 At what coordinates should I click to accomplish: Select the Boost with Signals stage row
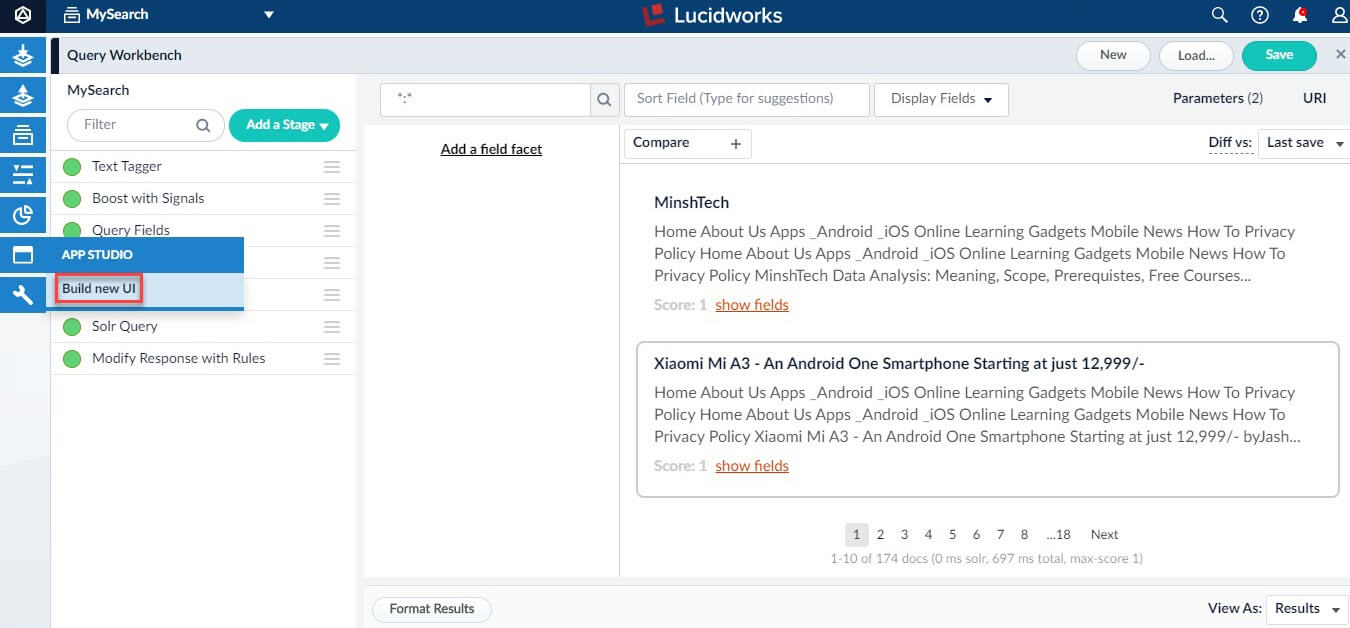click(x=203, y=199)
